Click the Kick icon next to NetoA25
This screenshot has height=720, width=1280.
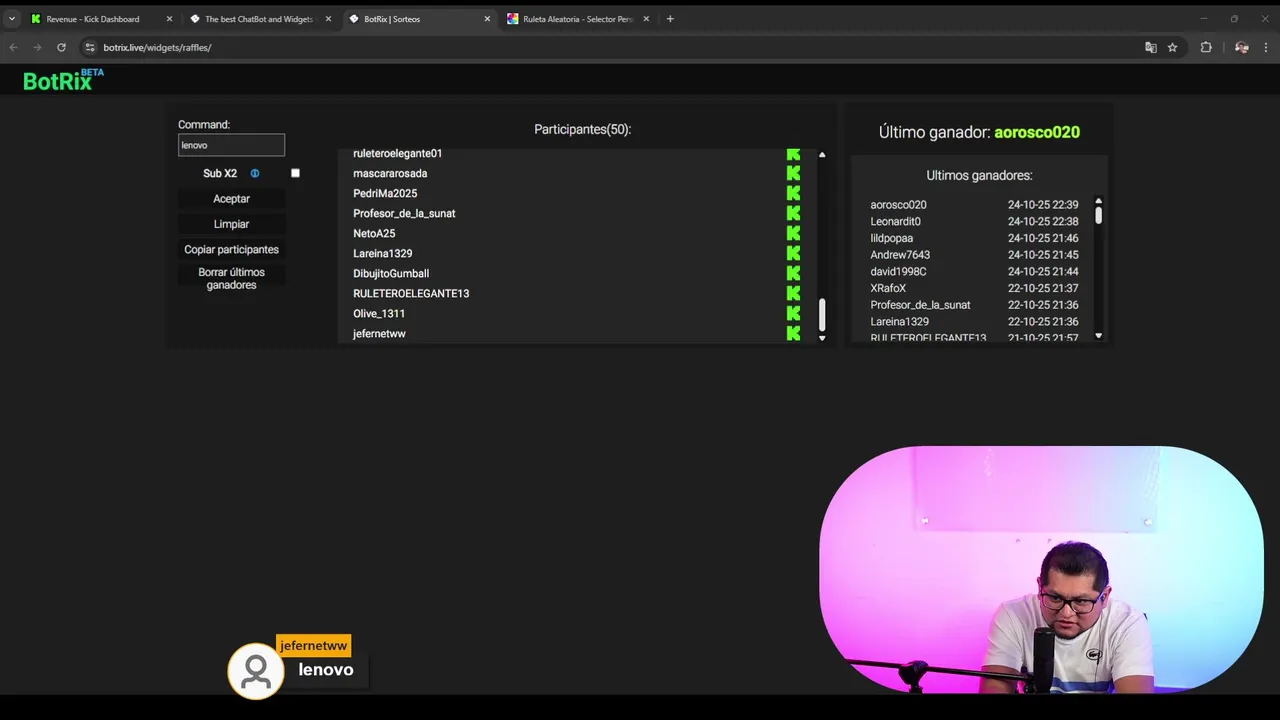pyautogui.click(x=793, y=233)
